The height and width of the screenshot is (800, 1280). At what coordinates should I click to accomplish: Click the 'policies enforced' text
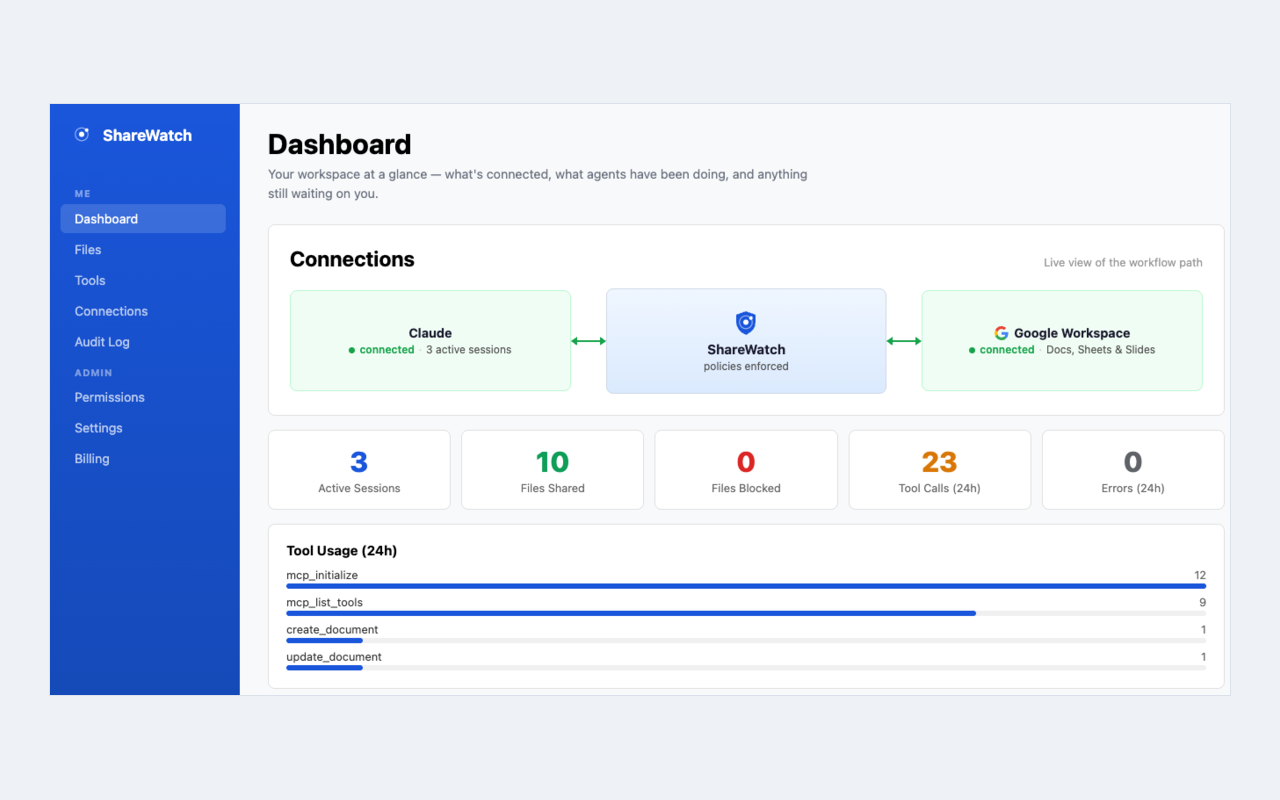point(746,367)
